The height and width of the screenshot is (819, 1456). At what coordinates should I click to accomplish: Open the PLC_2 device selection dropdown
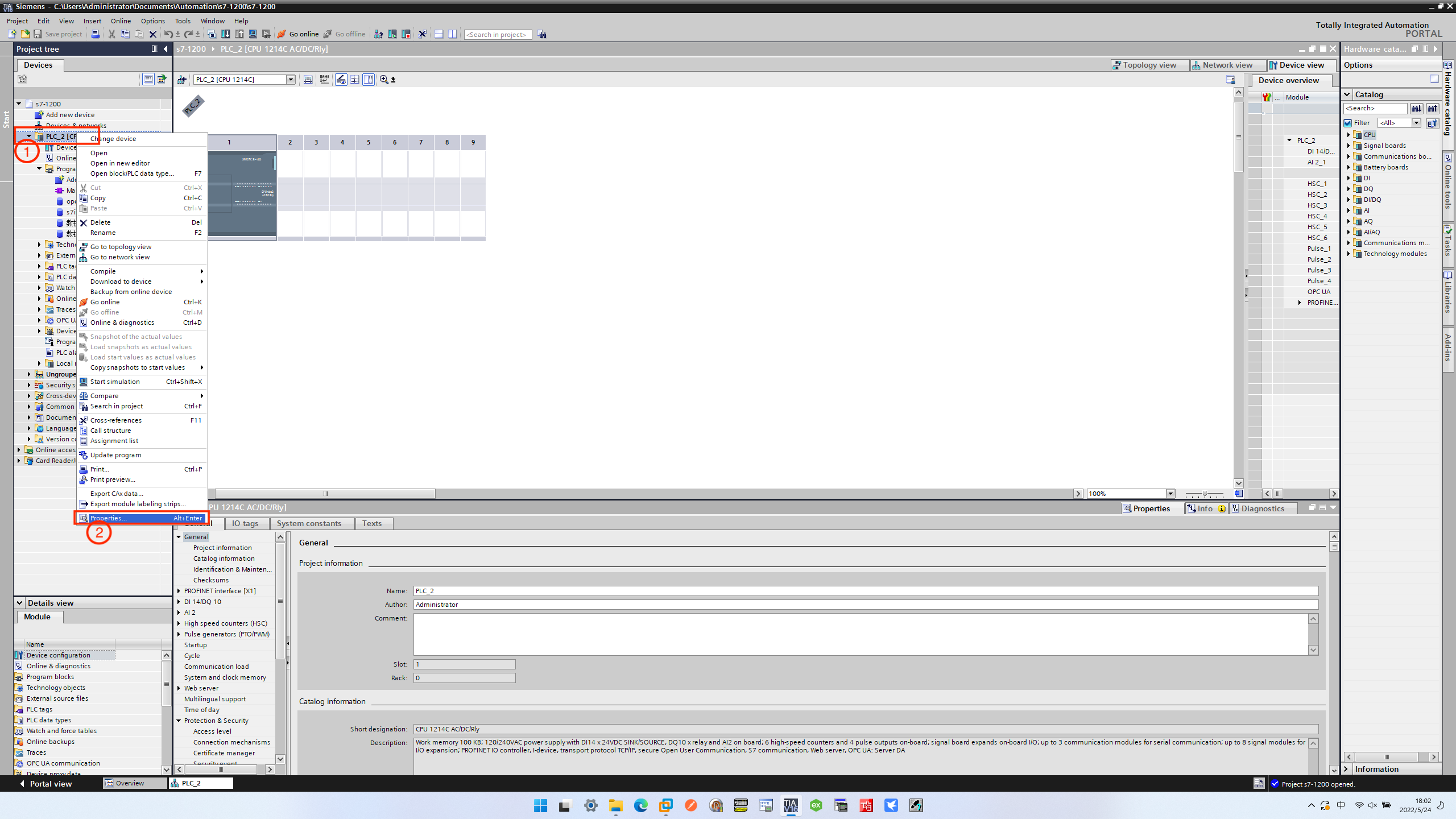(x=291, y=80)
